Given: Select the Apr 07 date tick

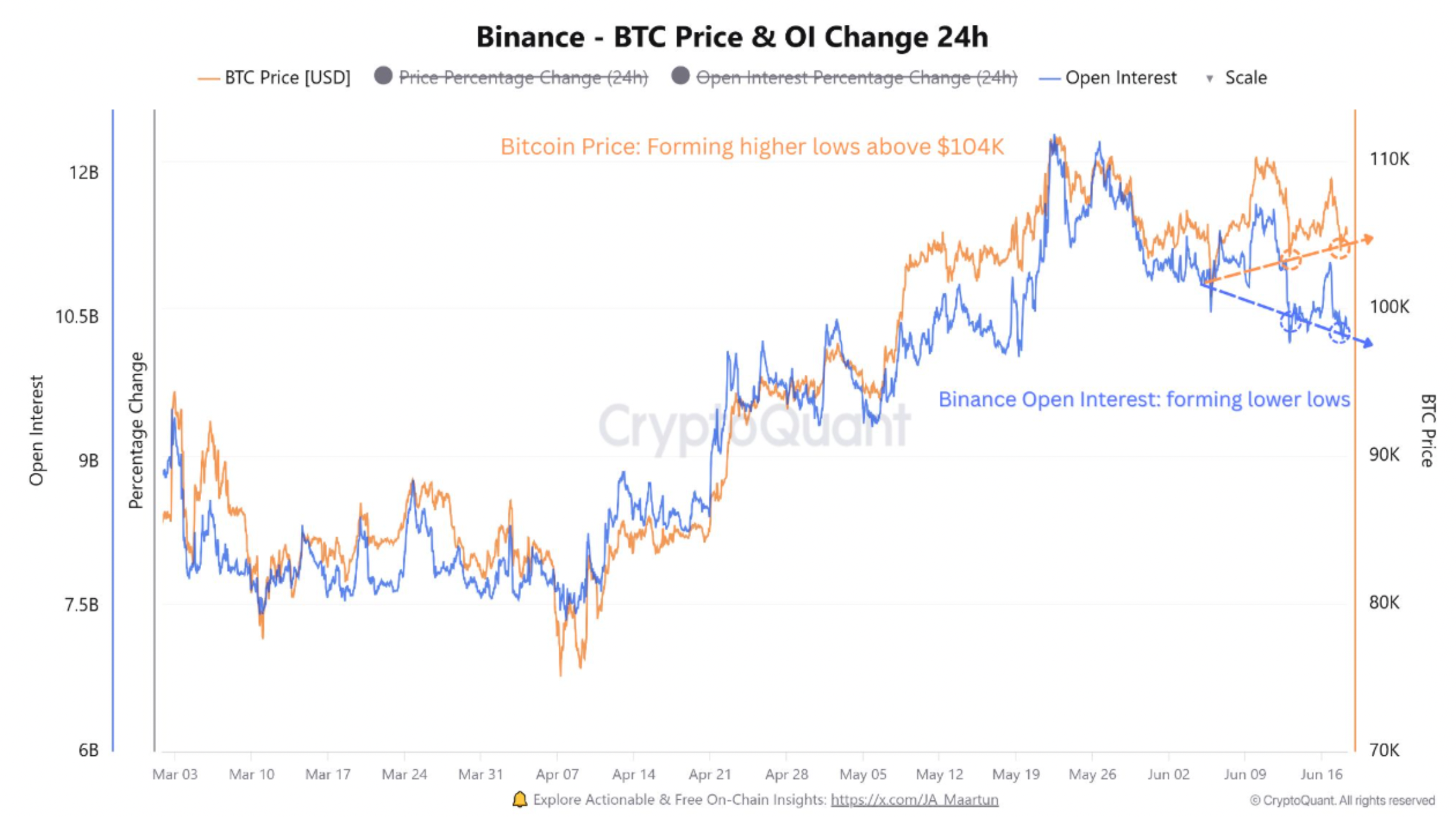Looking at the screenshot, I should (557, 774).
